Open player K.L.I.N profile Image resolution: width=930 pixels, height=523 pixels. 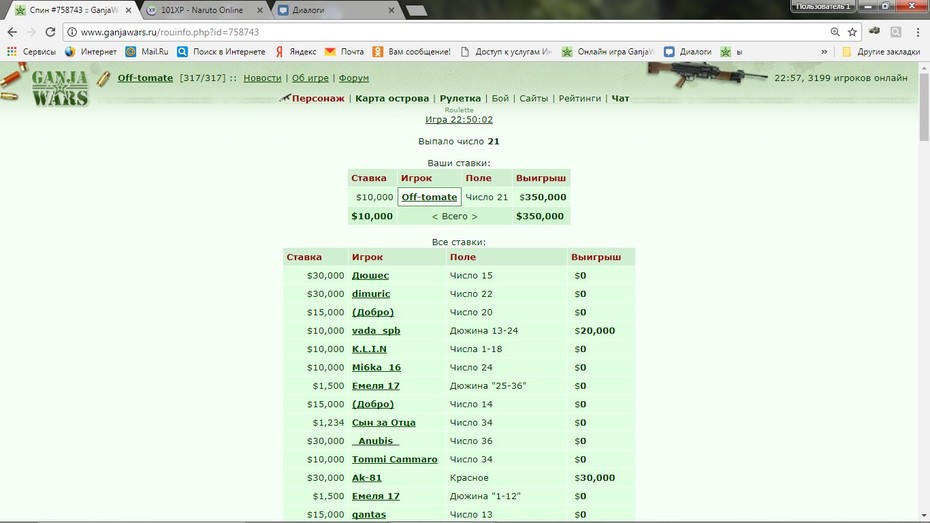tap(369, 349)
